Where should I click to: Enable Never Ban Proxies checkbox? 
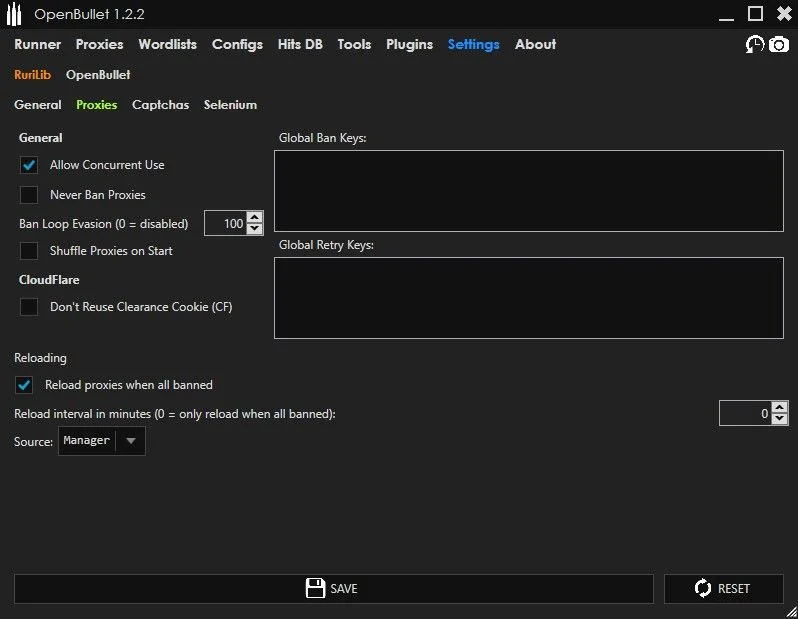coord(29,194)
